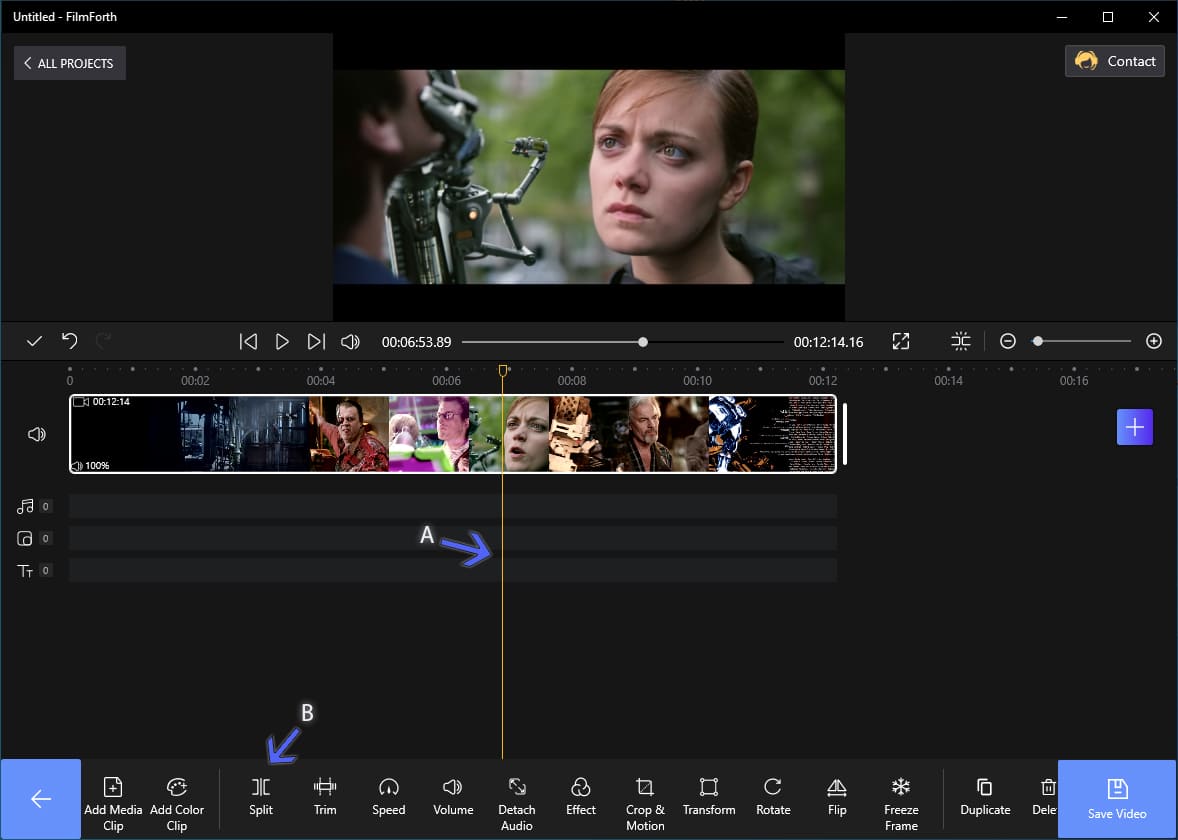Select the Split tool
Screen dimensions: 1178x840
pos(261,797)
